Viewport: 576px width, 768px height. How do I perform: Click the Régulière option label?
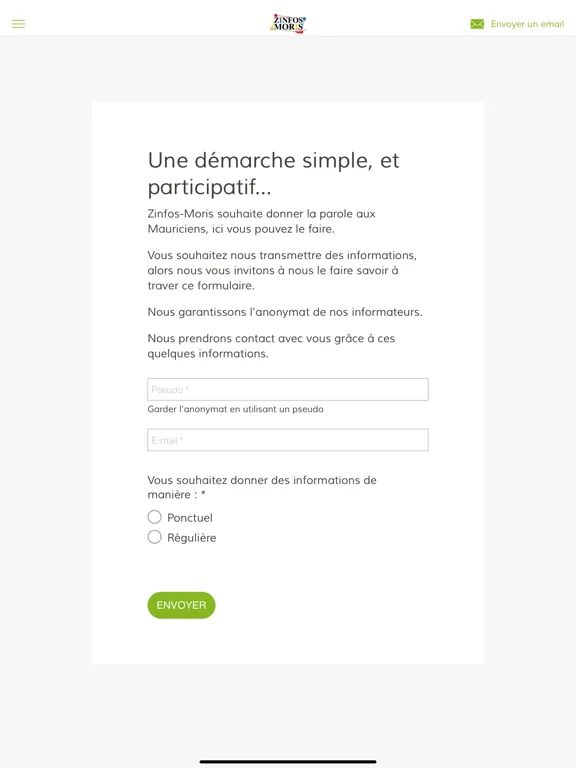[192, 538]
